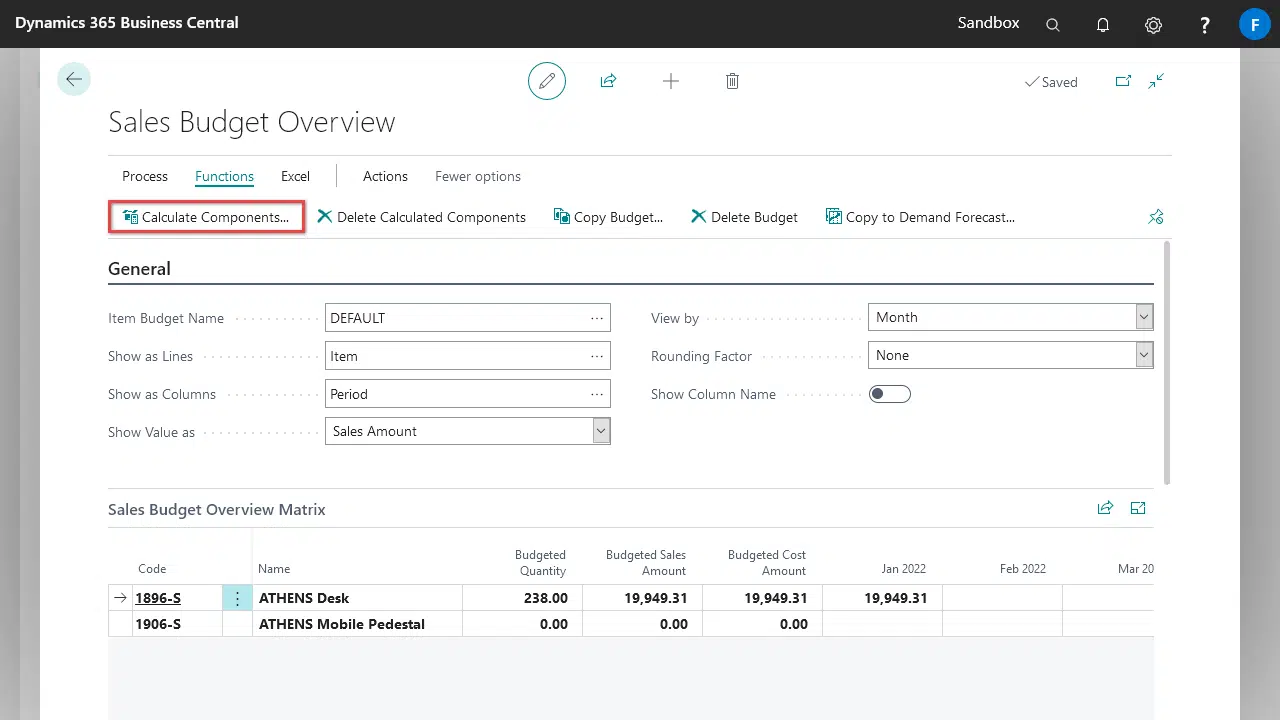Select the ATHENS Desk name cell
Screen dimensions: 1280x720
pos(357,598)
